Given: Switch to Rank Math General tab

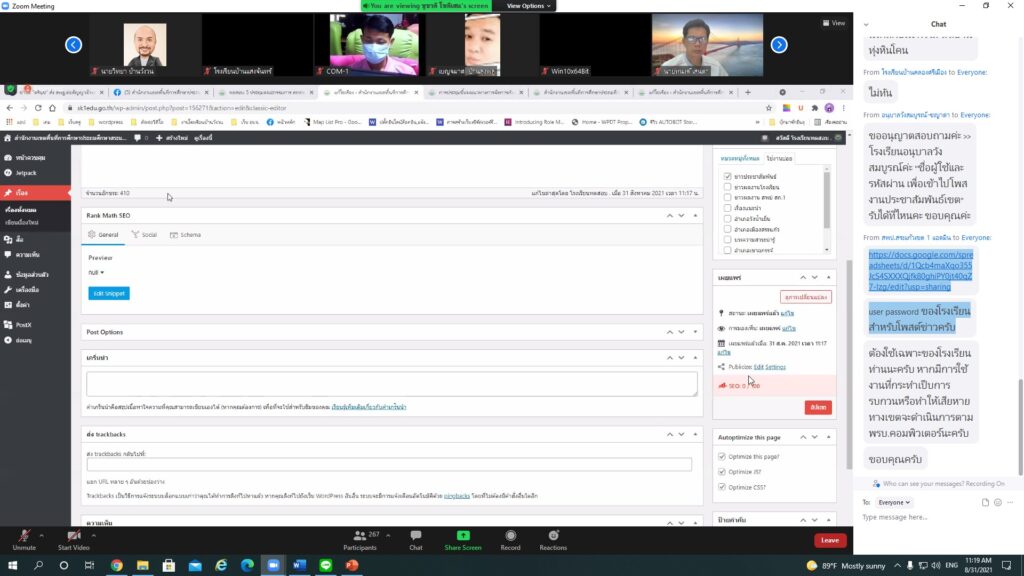Looking at the screenshot, I should [x=103, y=234].
